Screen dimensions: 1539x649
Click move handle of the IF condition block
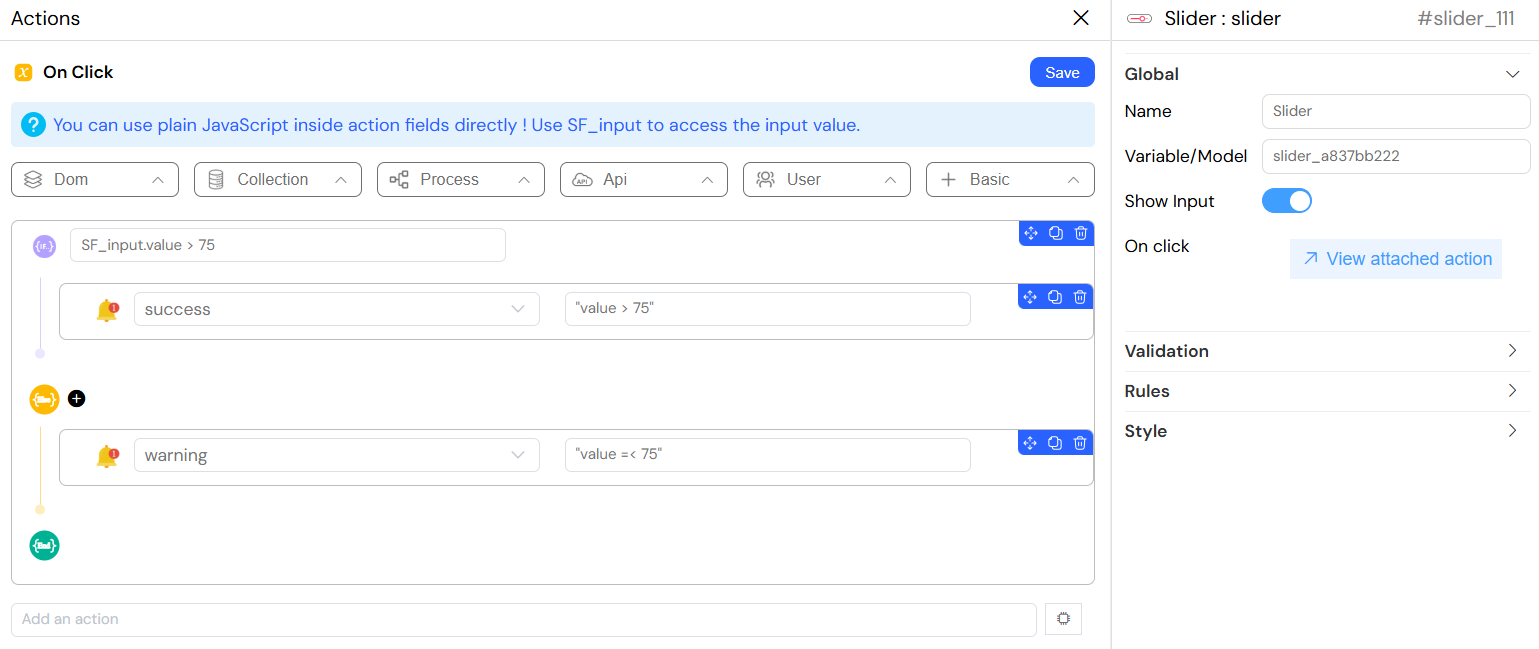point(1031,233)
